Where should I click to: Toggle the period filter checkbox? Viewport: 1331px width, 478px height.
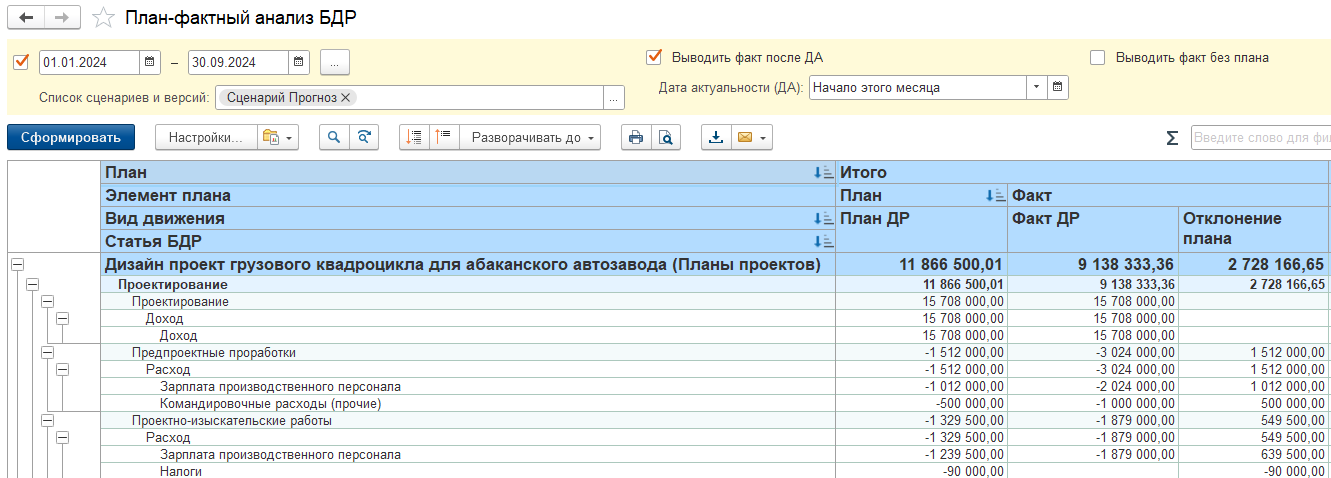click(21, 62)
